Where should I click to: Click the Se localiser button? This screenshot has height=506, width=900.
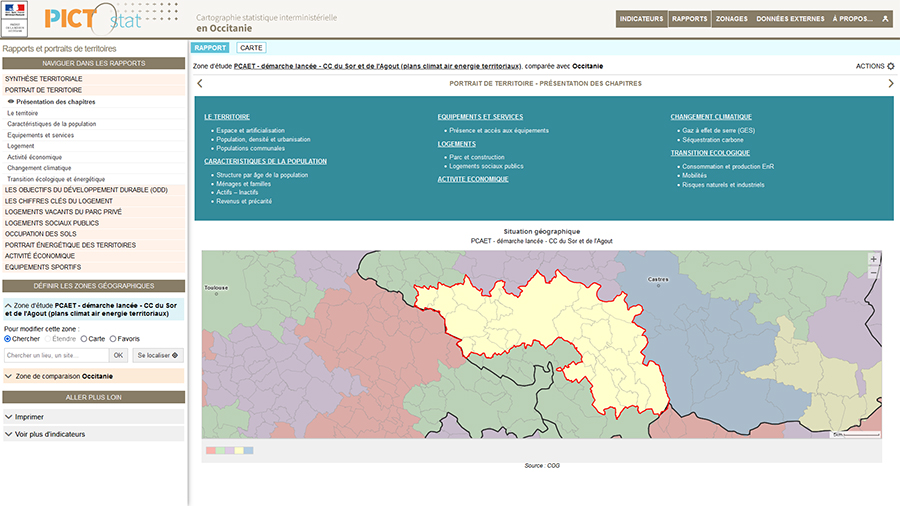click(158, 355)
